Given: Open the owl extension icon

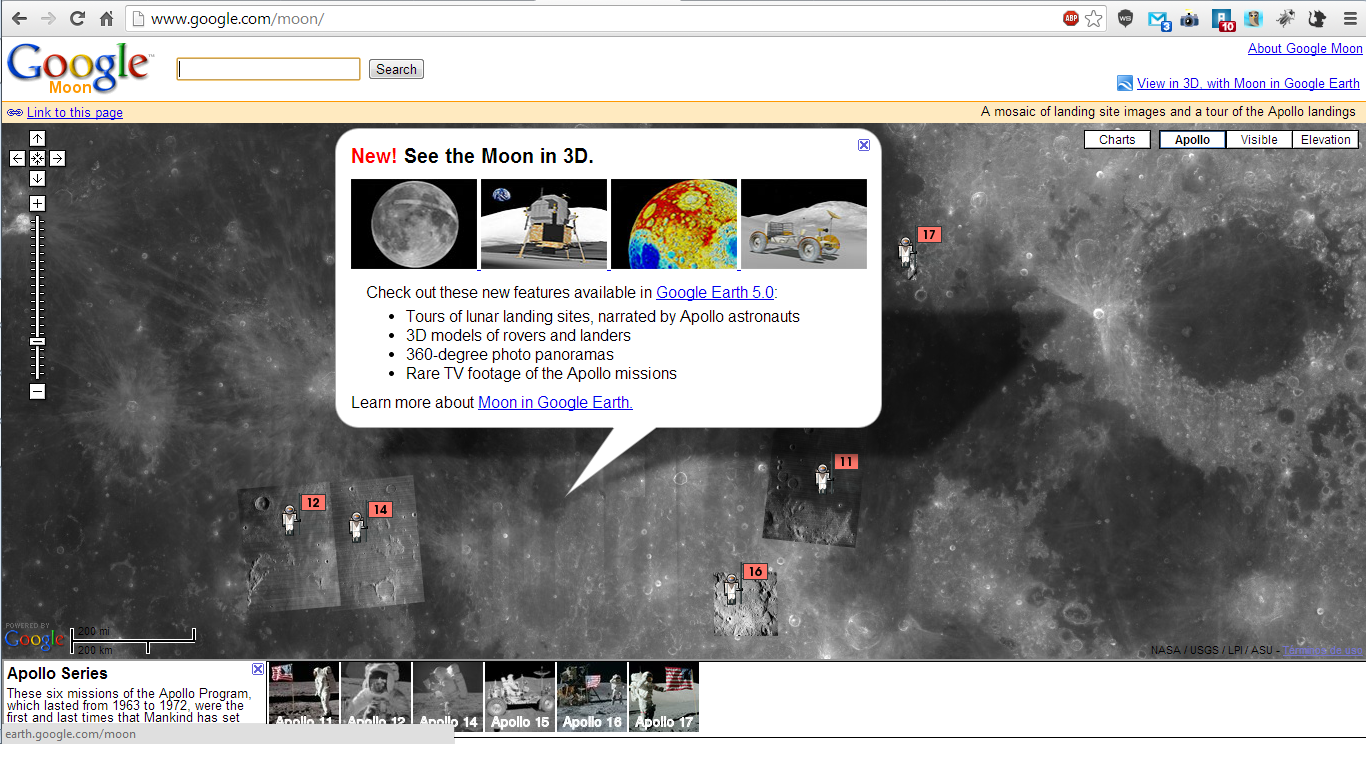Looking at the screenshot, I should pyautogui.click(x=1253, y=18).
